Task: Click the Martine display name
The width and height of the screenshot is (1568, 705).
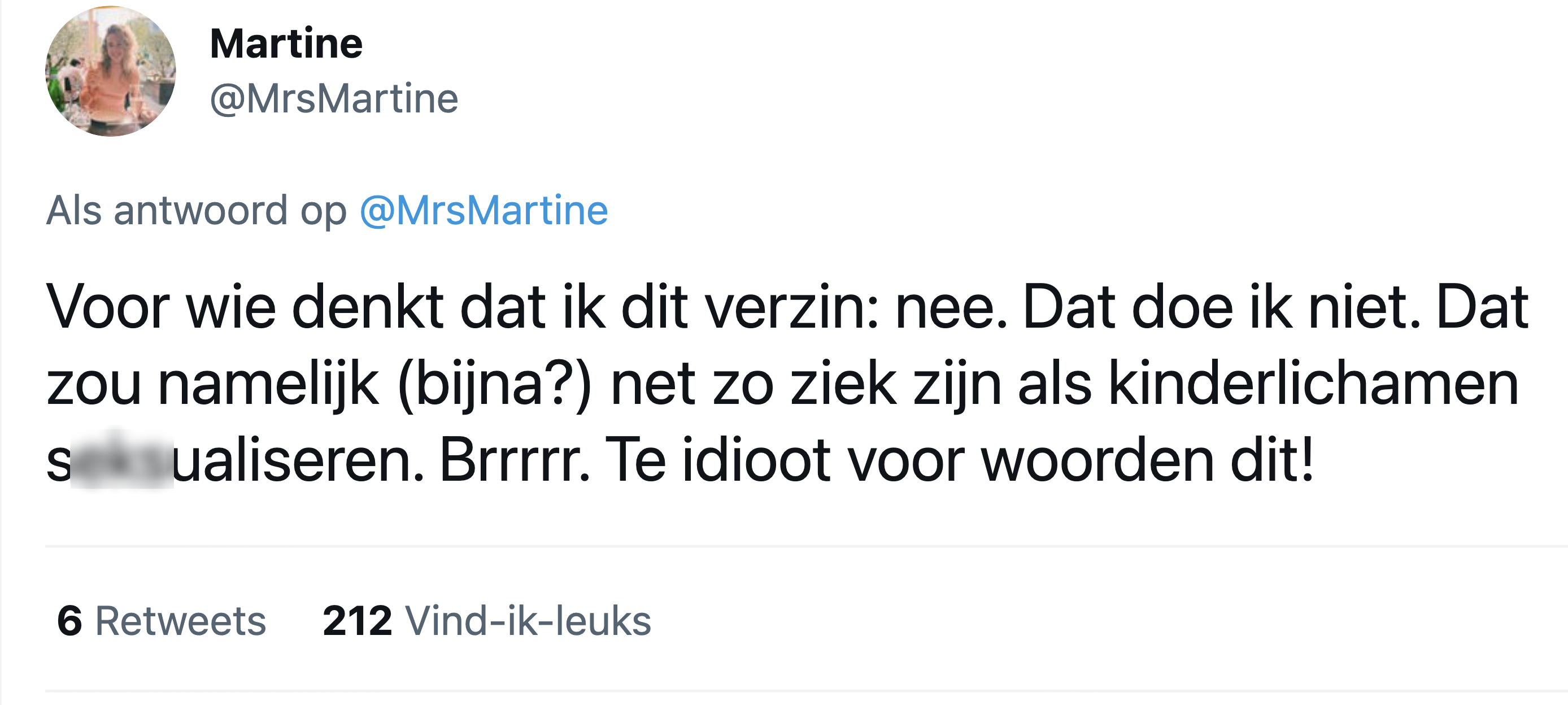Action: click(x=285, y=42)
